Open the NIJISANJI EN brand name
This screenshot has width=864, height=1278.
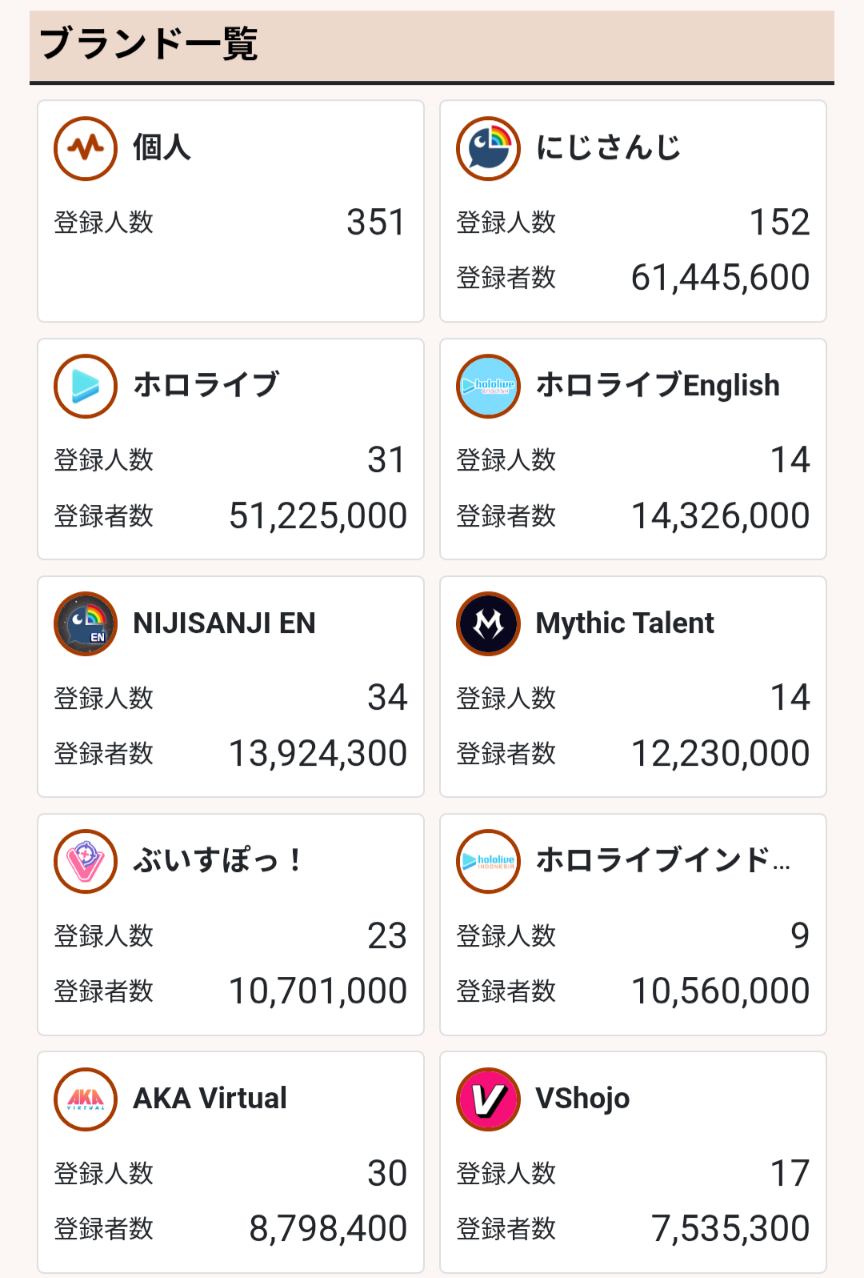tap(224, 623)
